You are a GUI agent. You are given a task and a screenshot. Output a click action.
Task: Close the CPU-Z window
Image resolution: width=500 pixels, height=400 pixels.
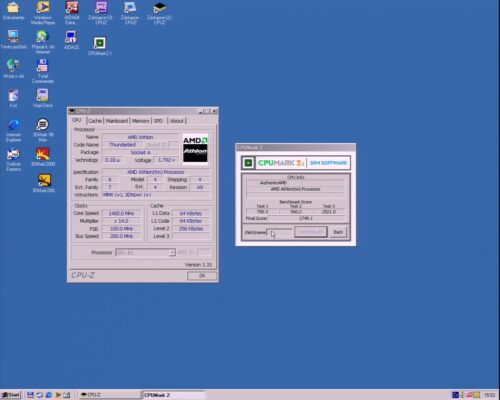click(215, 111)
